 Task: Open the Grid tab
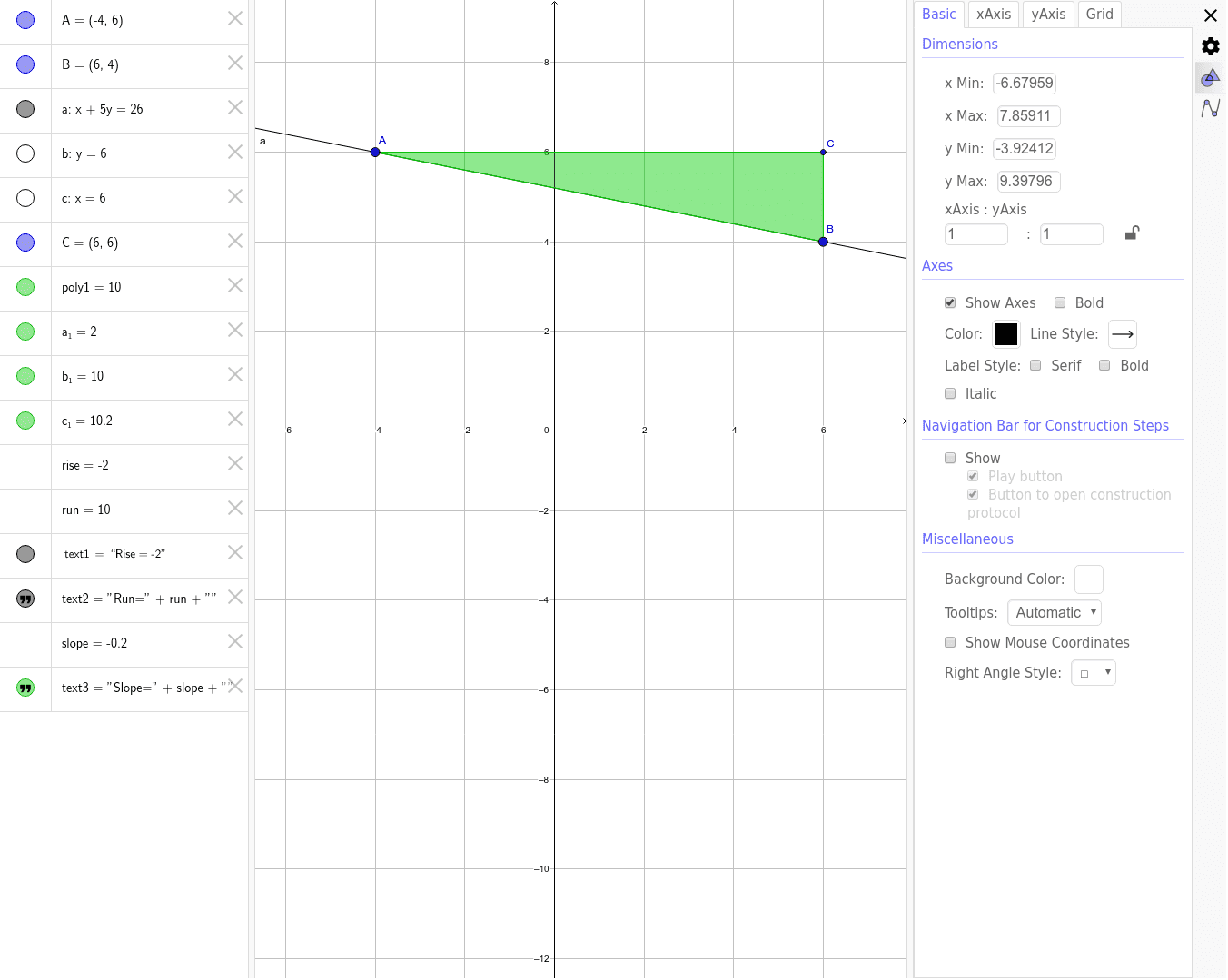coord(1099,14)
